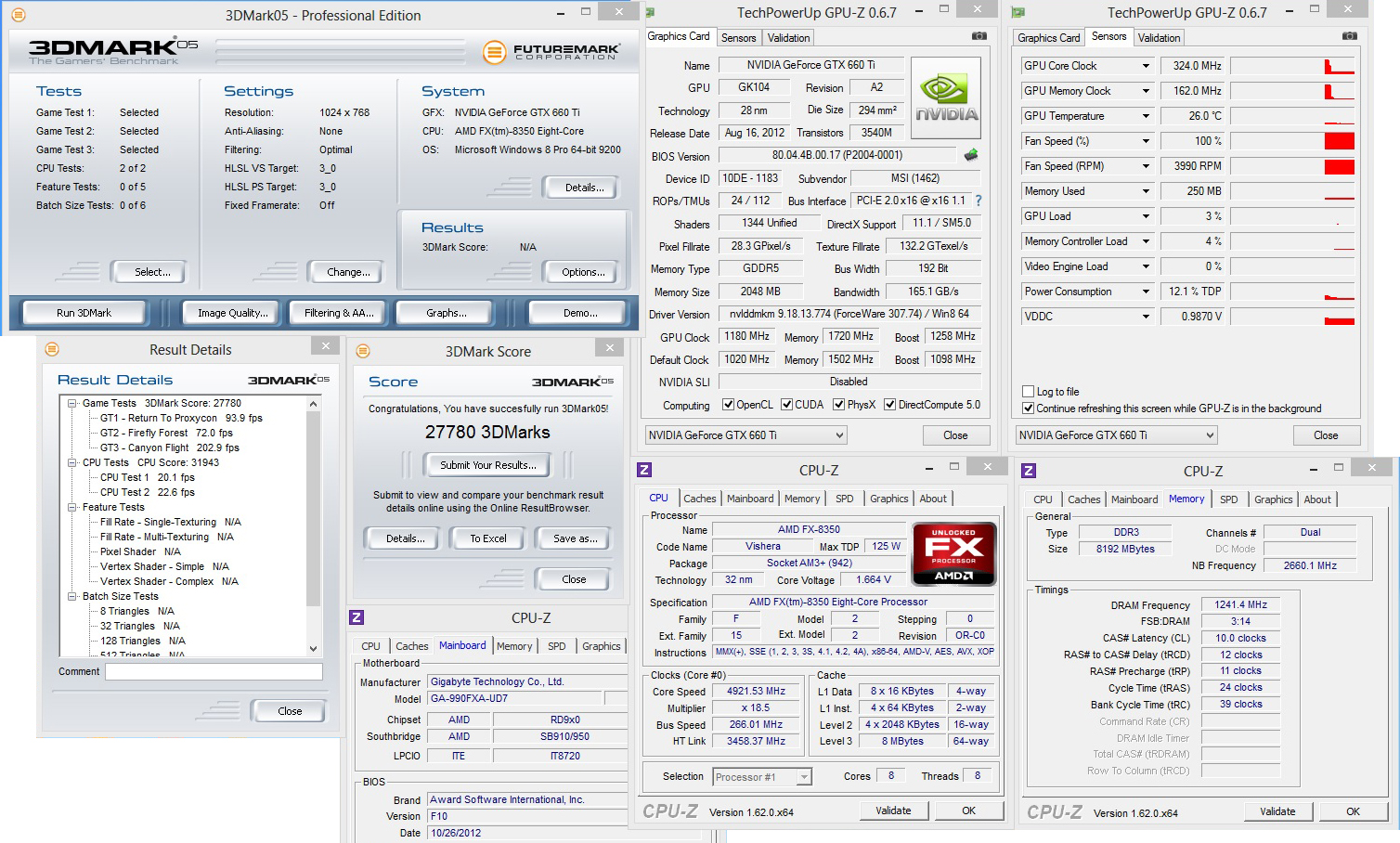Open Image Quality settings
The image size is (1400, 843).
click(x=232, y=313)
